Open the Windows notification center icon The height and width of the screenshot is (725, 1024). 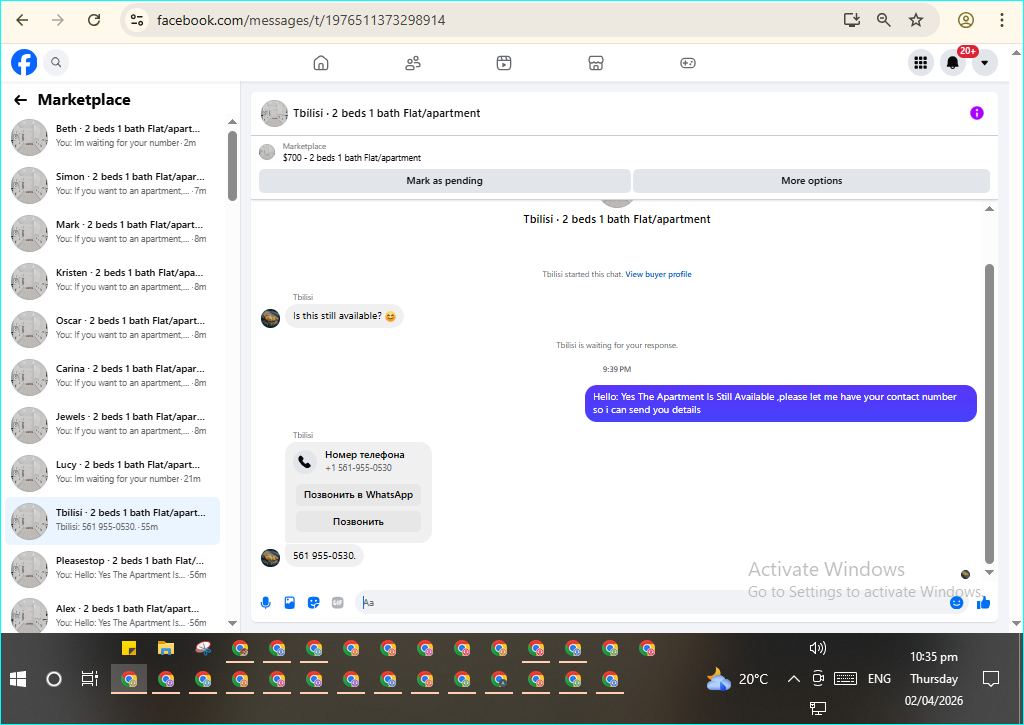coord(991,679)
